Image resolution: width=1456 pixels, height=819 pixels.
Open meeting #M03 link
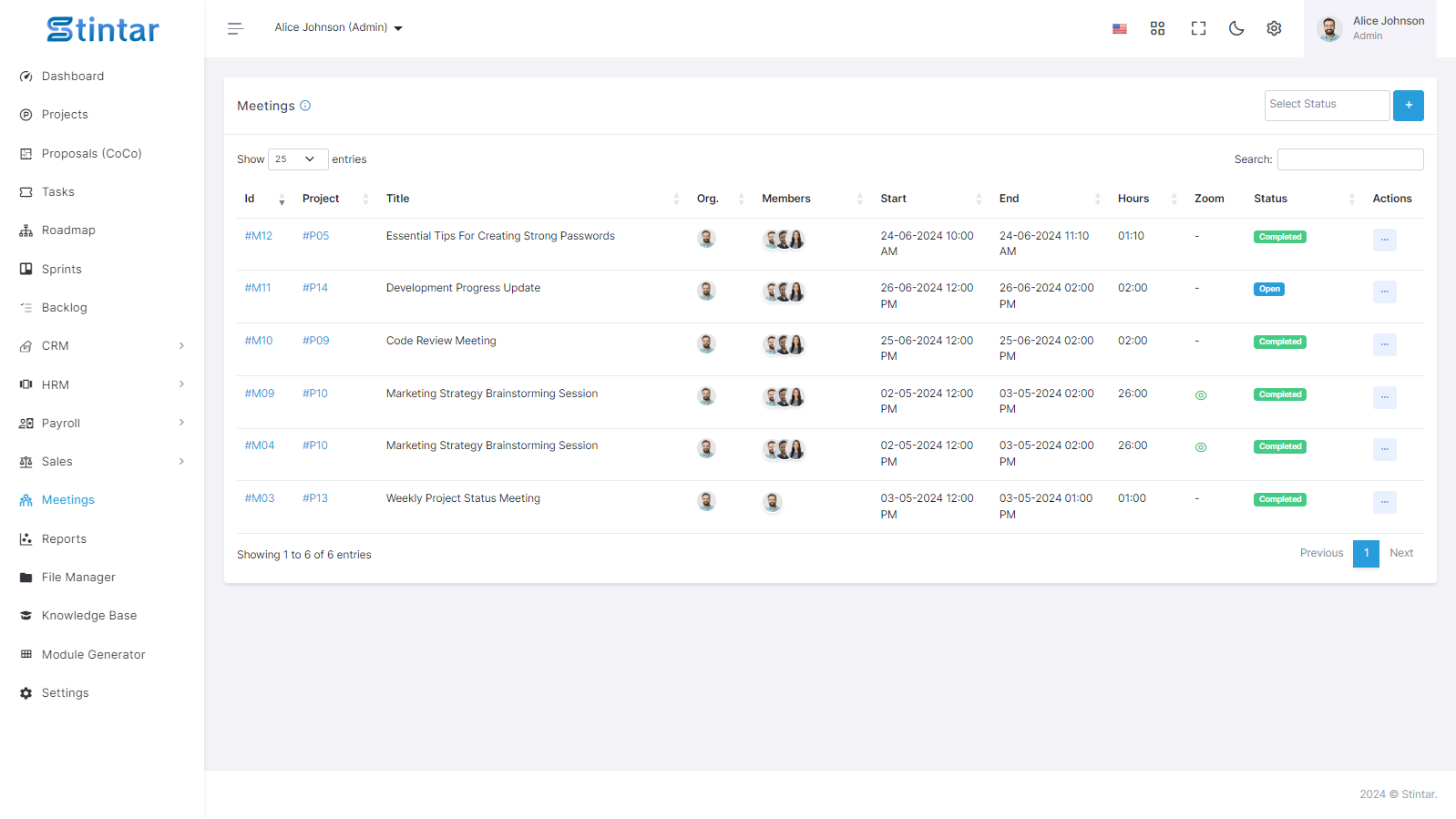click(x=260, y=498)
